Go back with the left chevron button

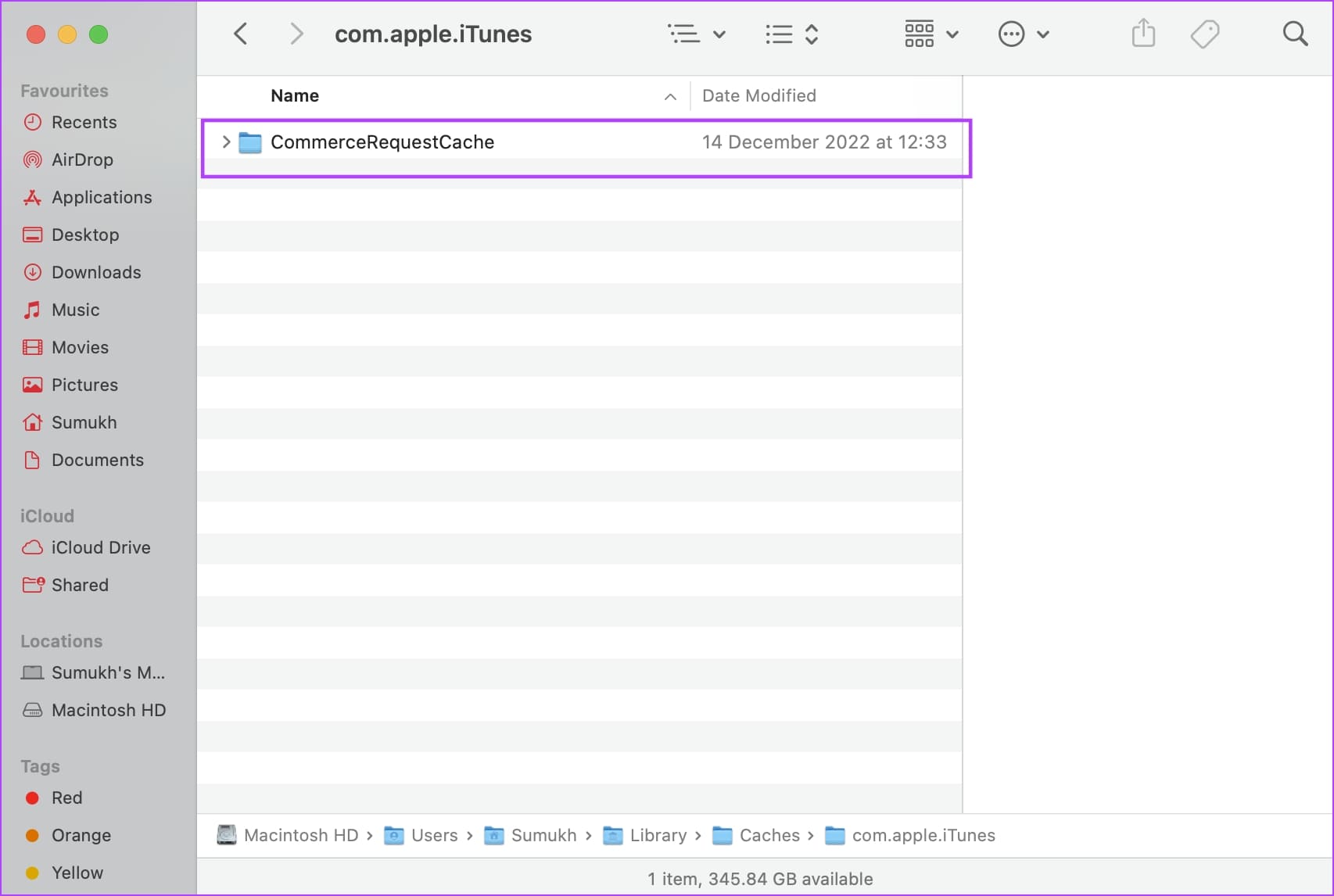click(x=241, y=34)
